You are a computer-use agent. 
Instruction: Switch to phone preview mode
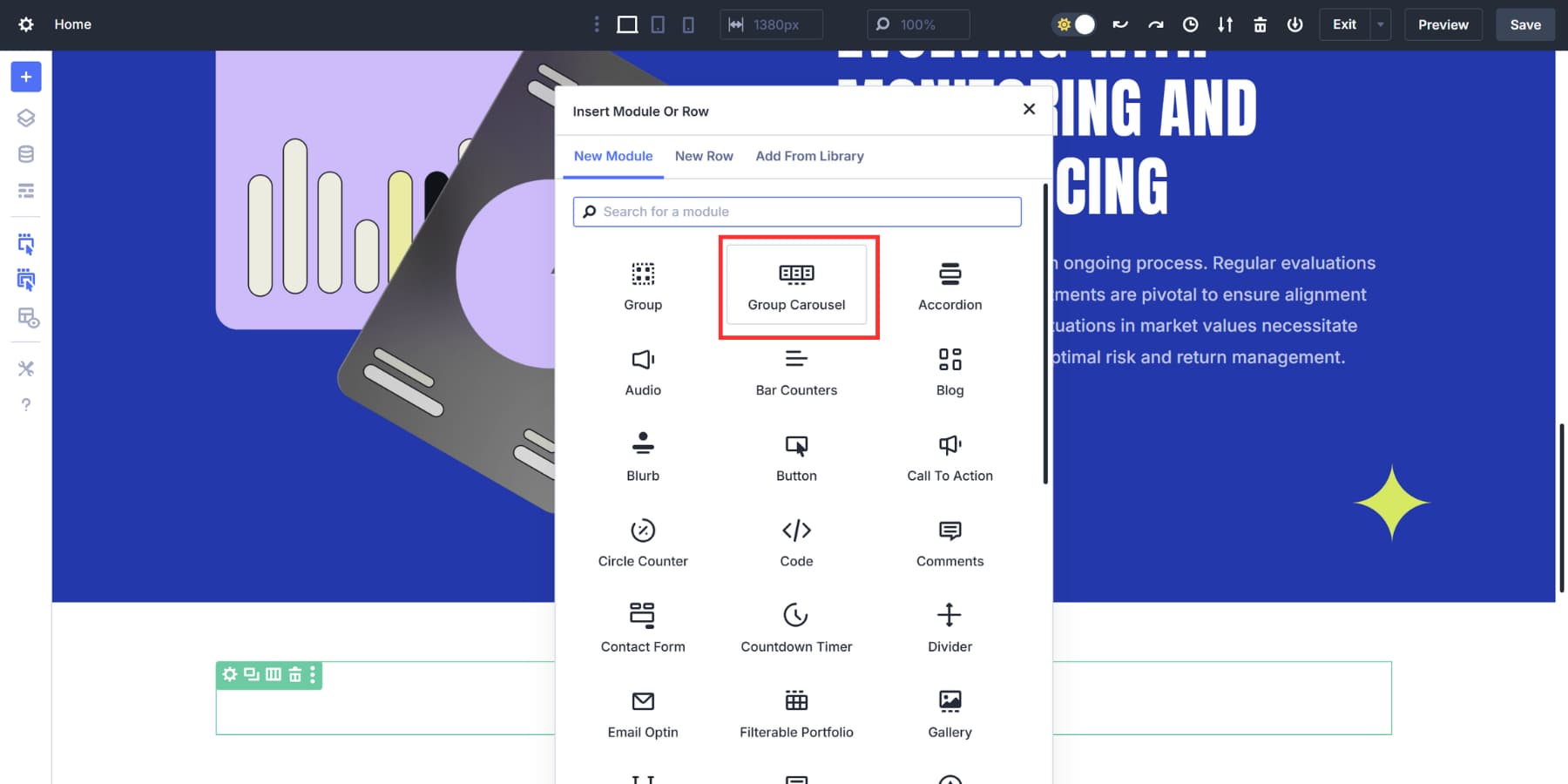tap(689, 24)
